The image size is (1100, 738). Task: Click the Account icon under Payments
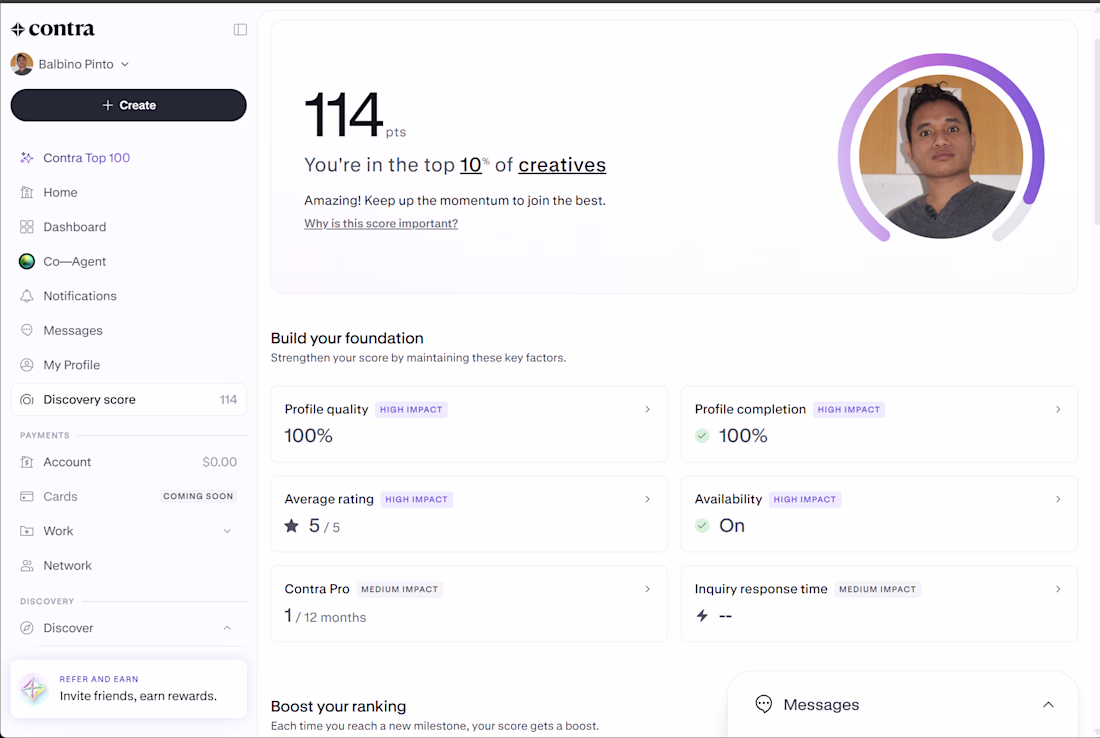pos(27,462)
